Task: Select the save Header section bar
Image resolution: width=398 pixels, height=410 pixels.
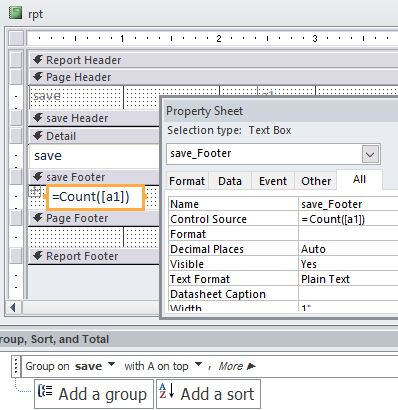Action: click(x=94, y=118)
